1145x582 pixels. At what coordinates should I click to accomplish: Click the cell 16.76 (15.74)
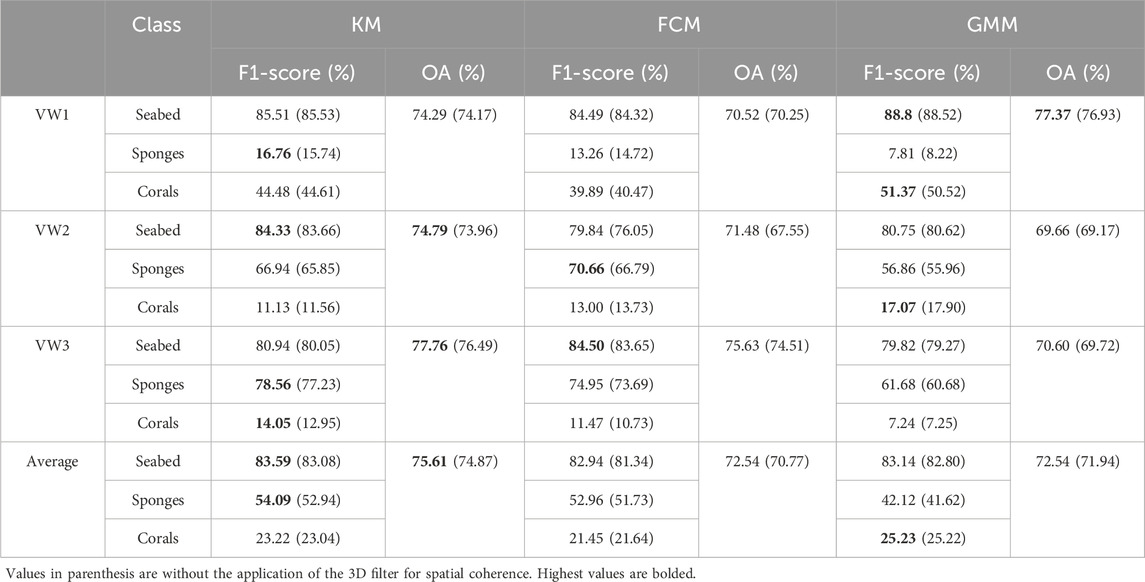tap(301, 153)
